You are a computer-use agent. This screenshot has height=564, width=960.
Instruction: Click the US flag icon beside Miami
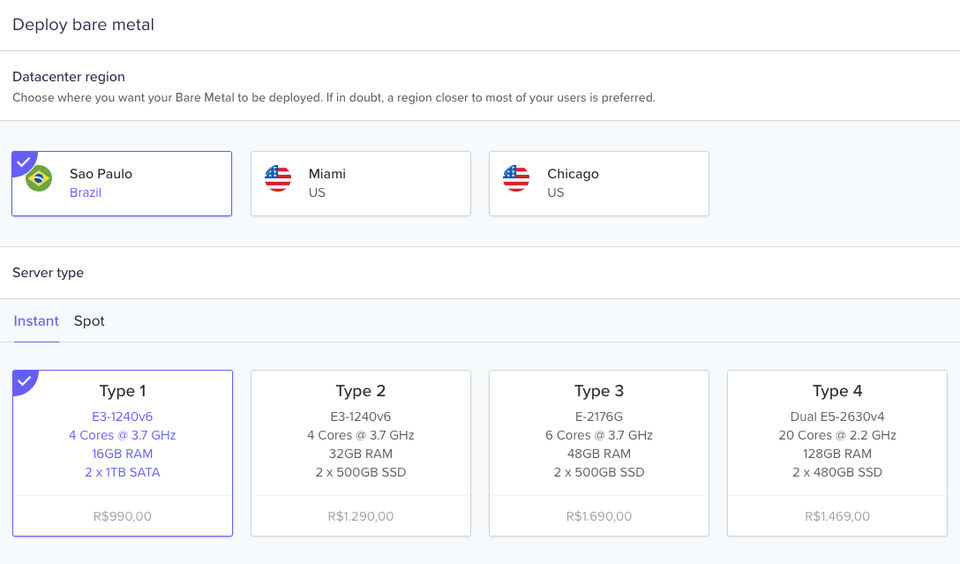click(x=278, y=178)
